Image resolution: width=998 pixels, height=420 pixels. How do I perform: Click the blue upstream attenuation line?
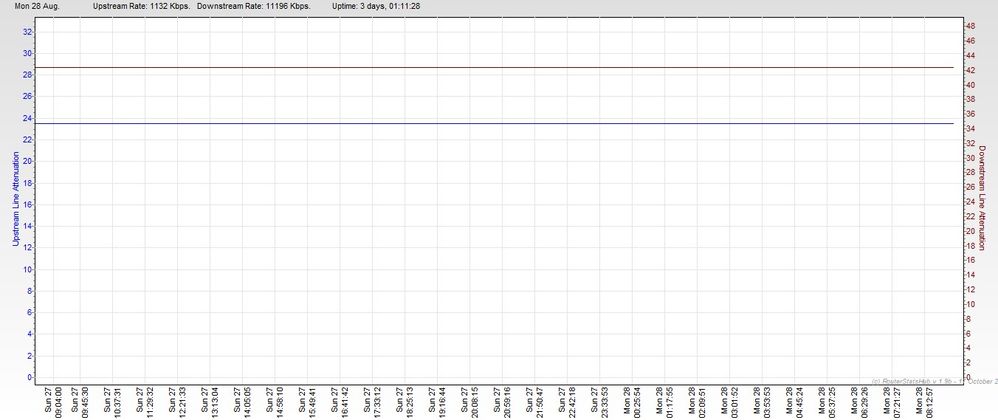coord(500,123)
